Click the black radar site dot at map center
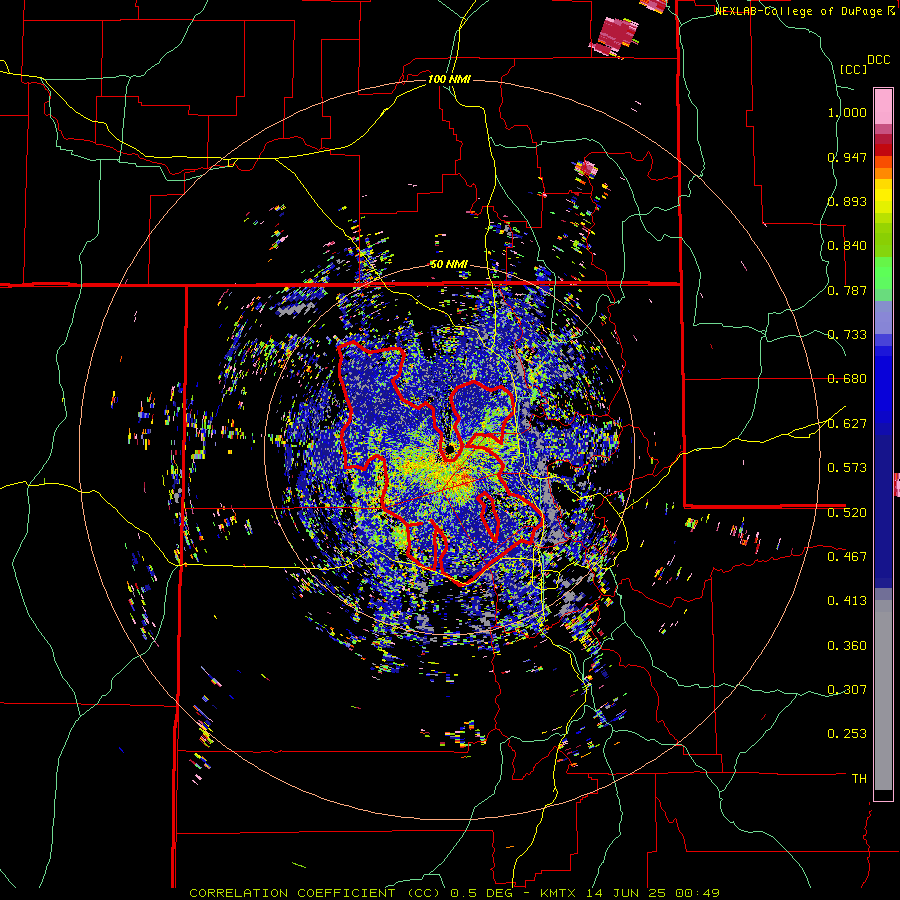This screenshot has height=900, width=900. pos(450,448)
